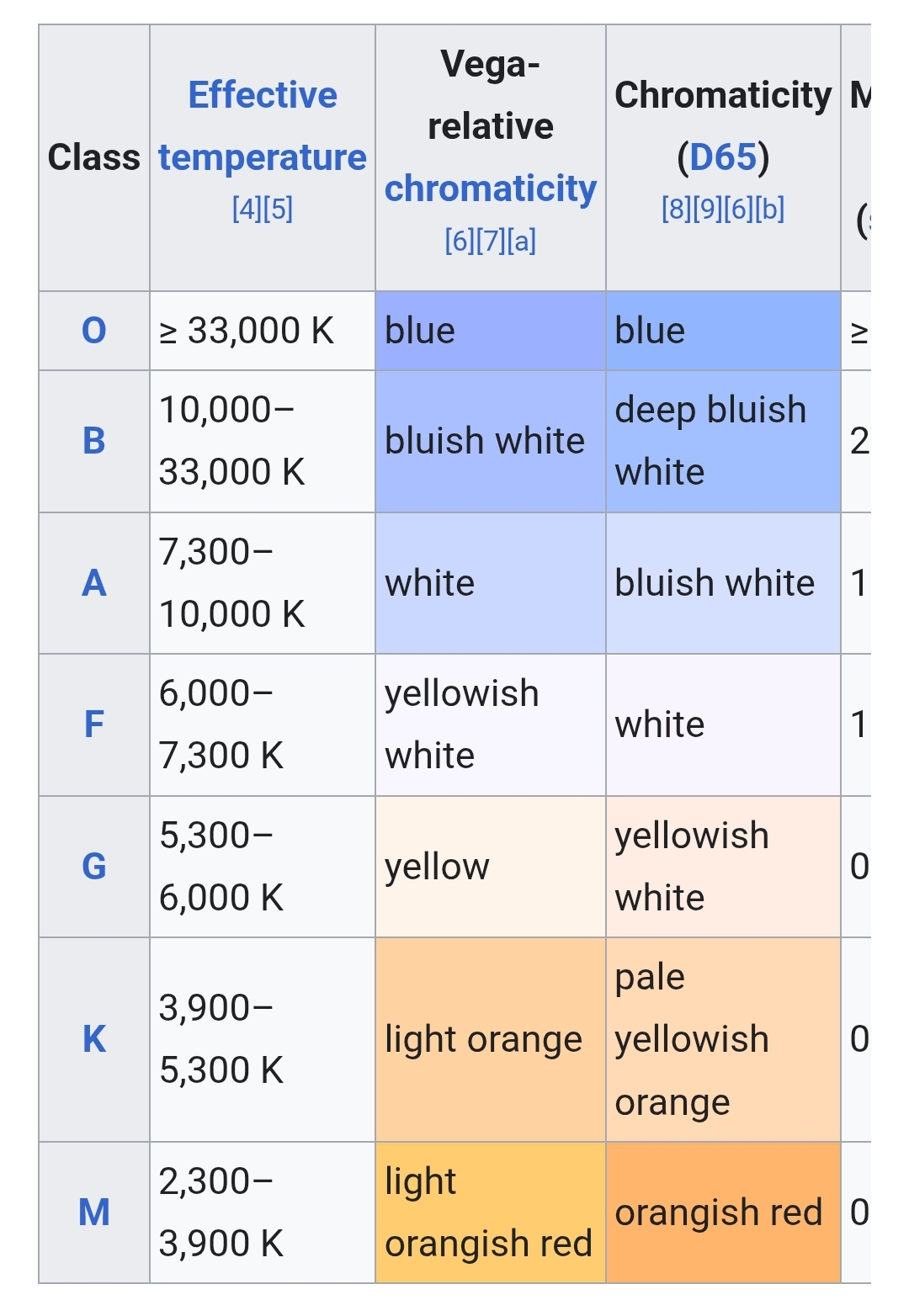The image size is (909, 1316).
Task: Select the '5,300–6,000 K' cell
Action: point(263,867)
